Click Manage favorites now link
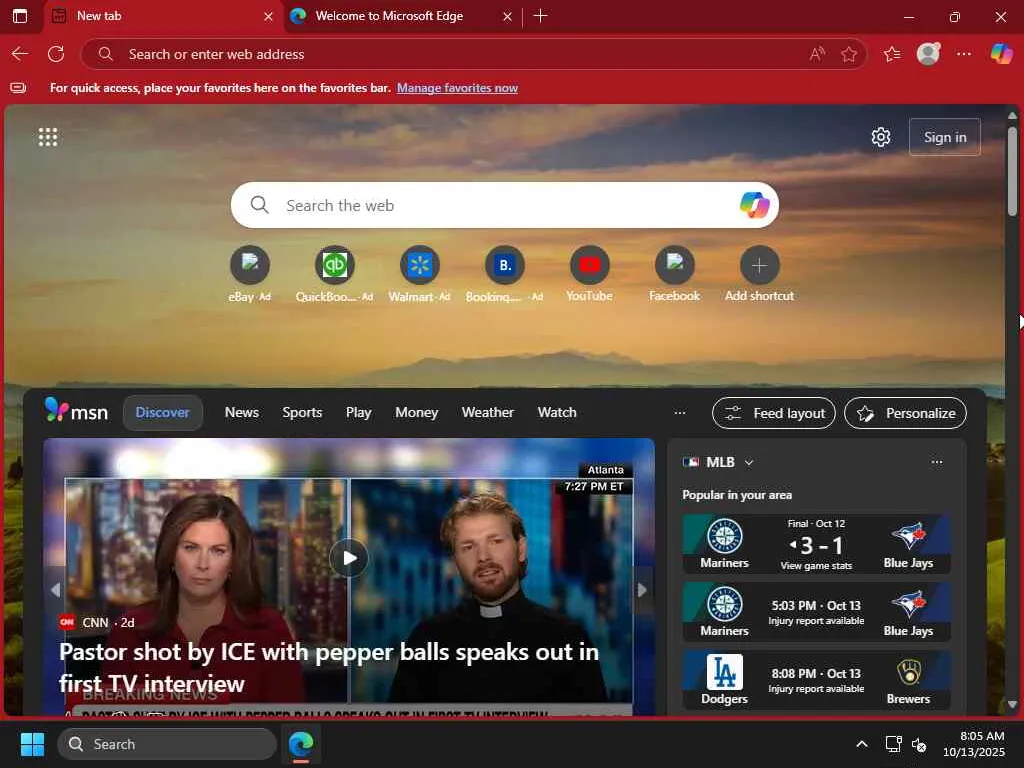The image size is (1024, 768). pyautogui.click(x=457, y=88)
